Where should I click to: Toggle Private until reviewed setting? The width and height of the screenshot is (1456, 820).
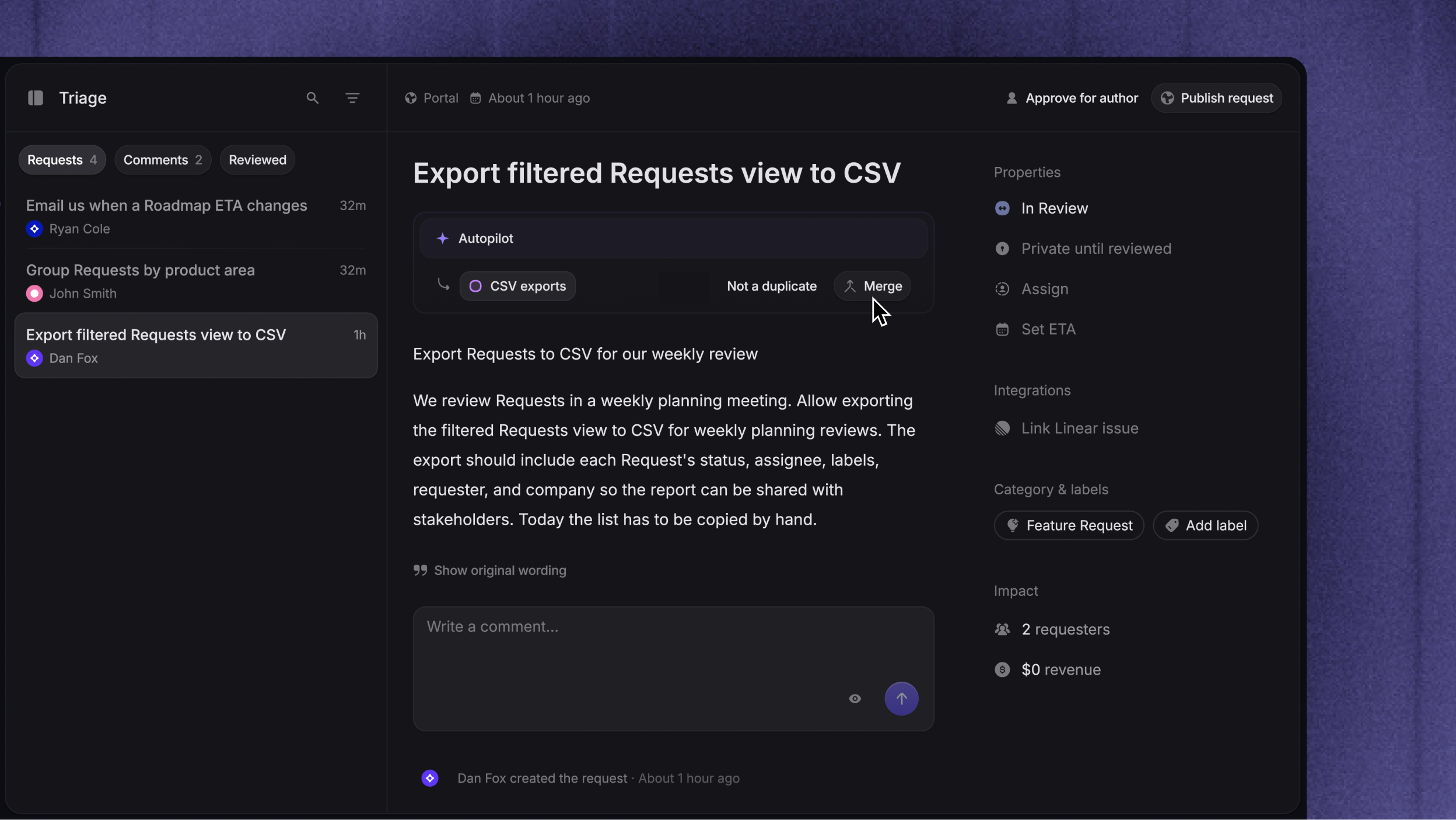pos(1083,249)
